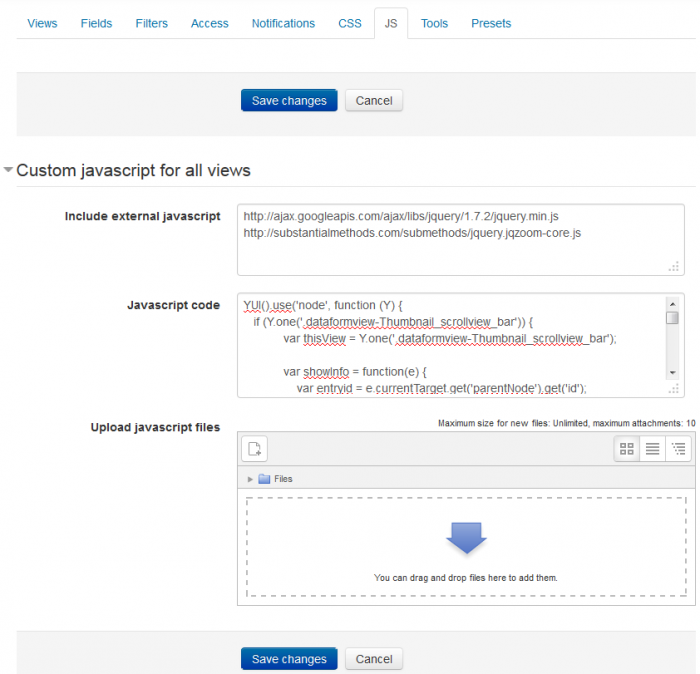Click the blue Files folder icon

264,479
